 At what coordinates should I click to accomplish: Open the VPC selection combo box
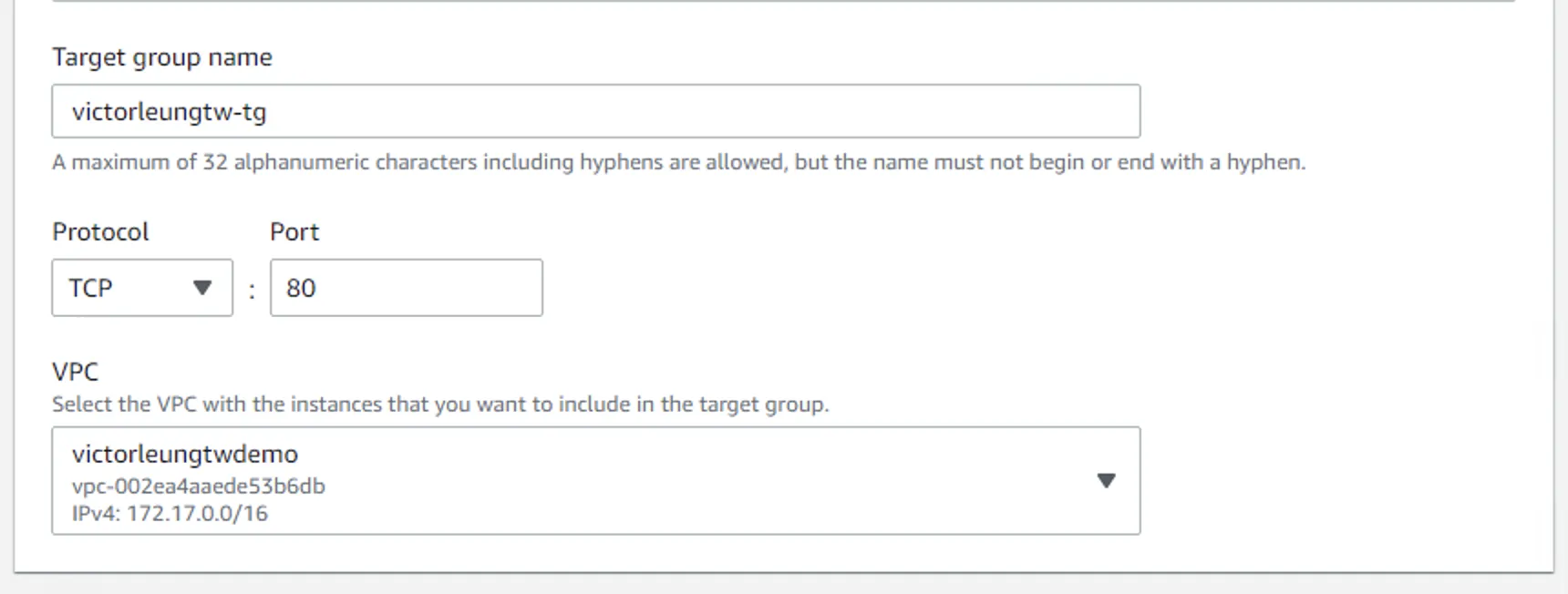[595, 481]
